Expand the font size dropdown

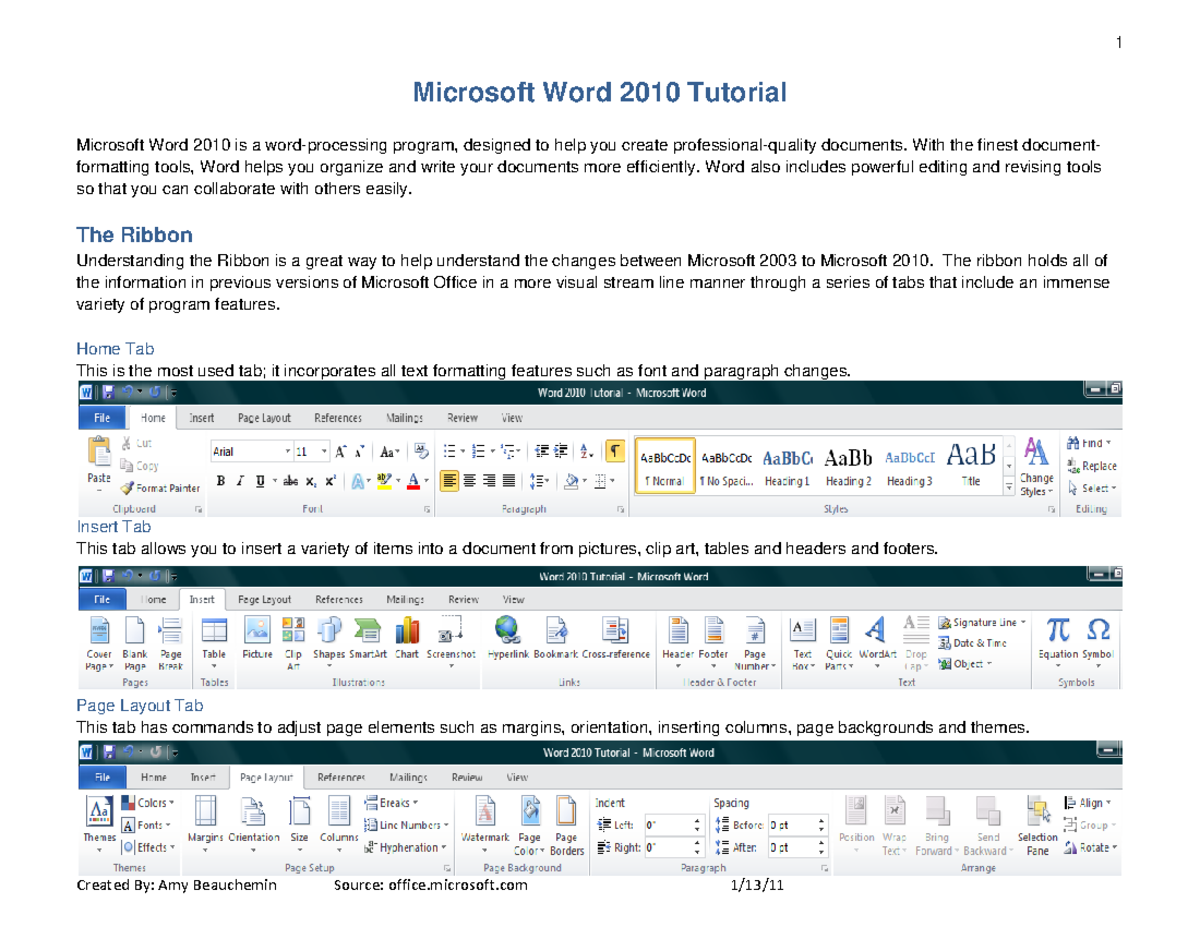click(x=324, y=452)
